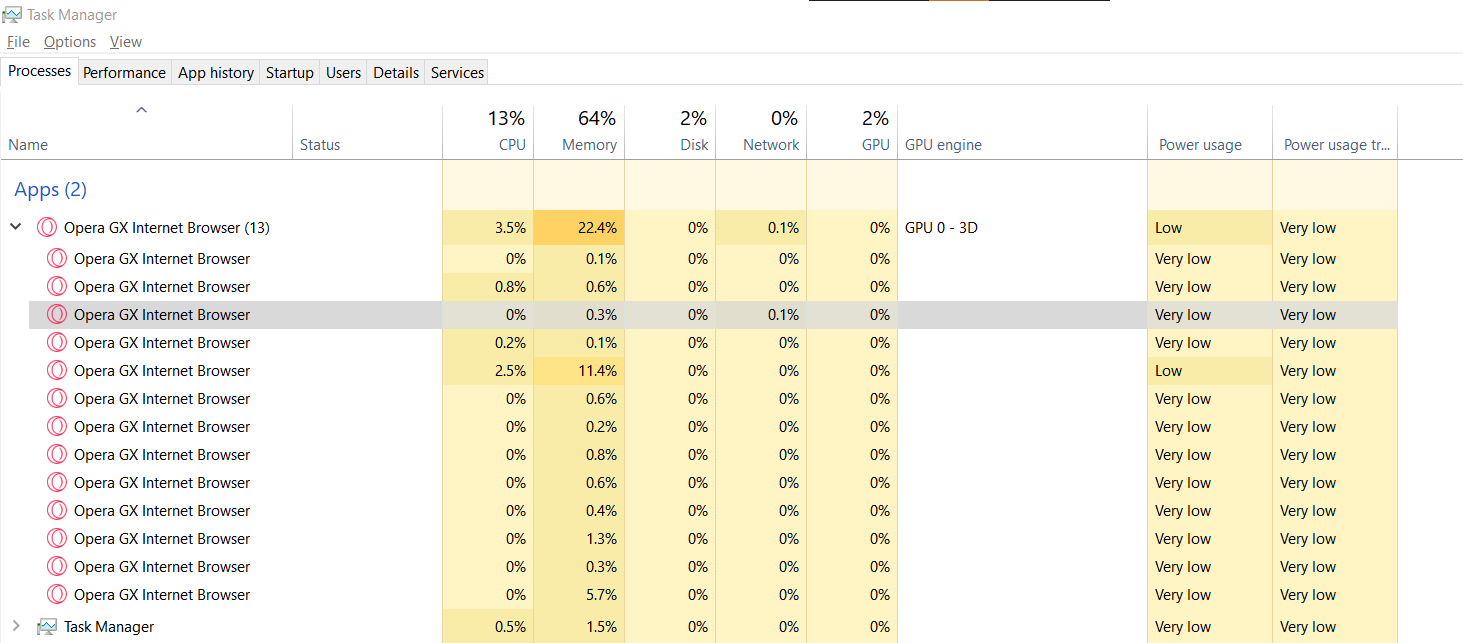
Task: Collapse the Opera GX Internet Browser group
Action: pyautogui.click(x=16, y=228)
